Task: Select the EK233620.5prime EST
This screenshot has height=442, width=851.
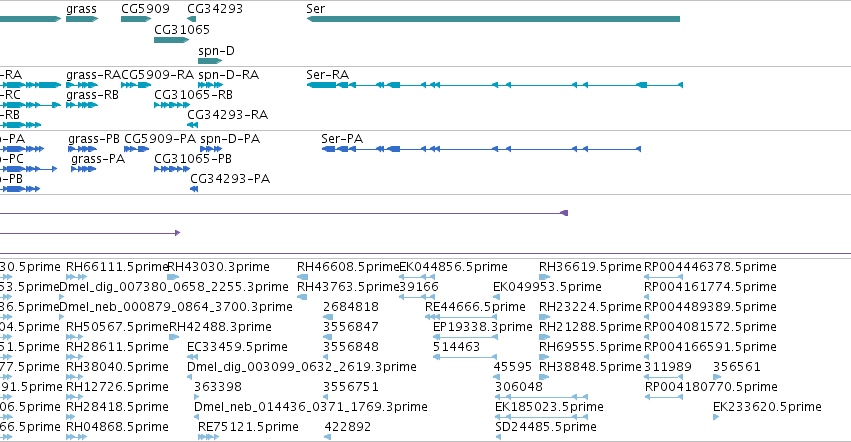Action: [716, 418]
